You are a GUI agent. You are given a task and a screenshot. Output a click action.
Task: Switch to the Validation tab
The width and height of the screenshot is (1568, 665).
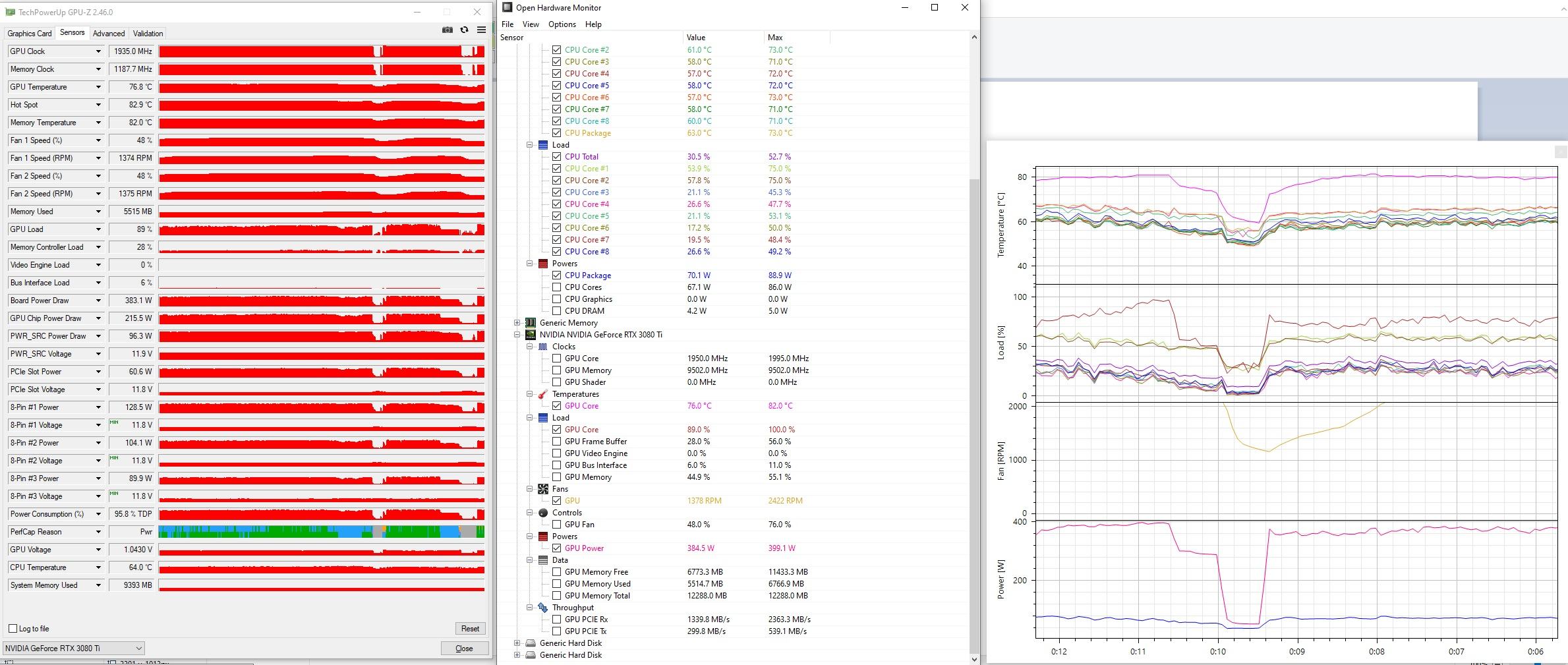click(148, 34)
